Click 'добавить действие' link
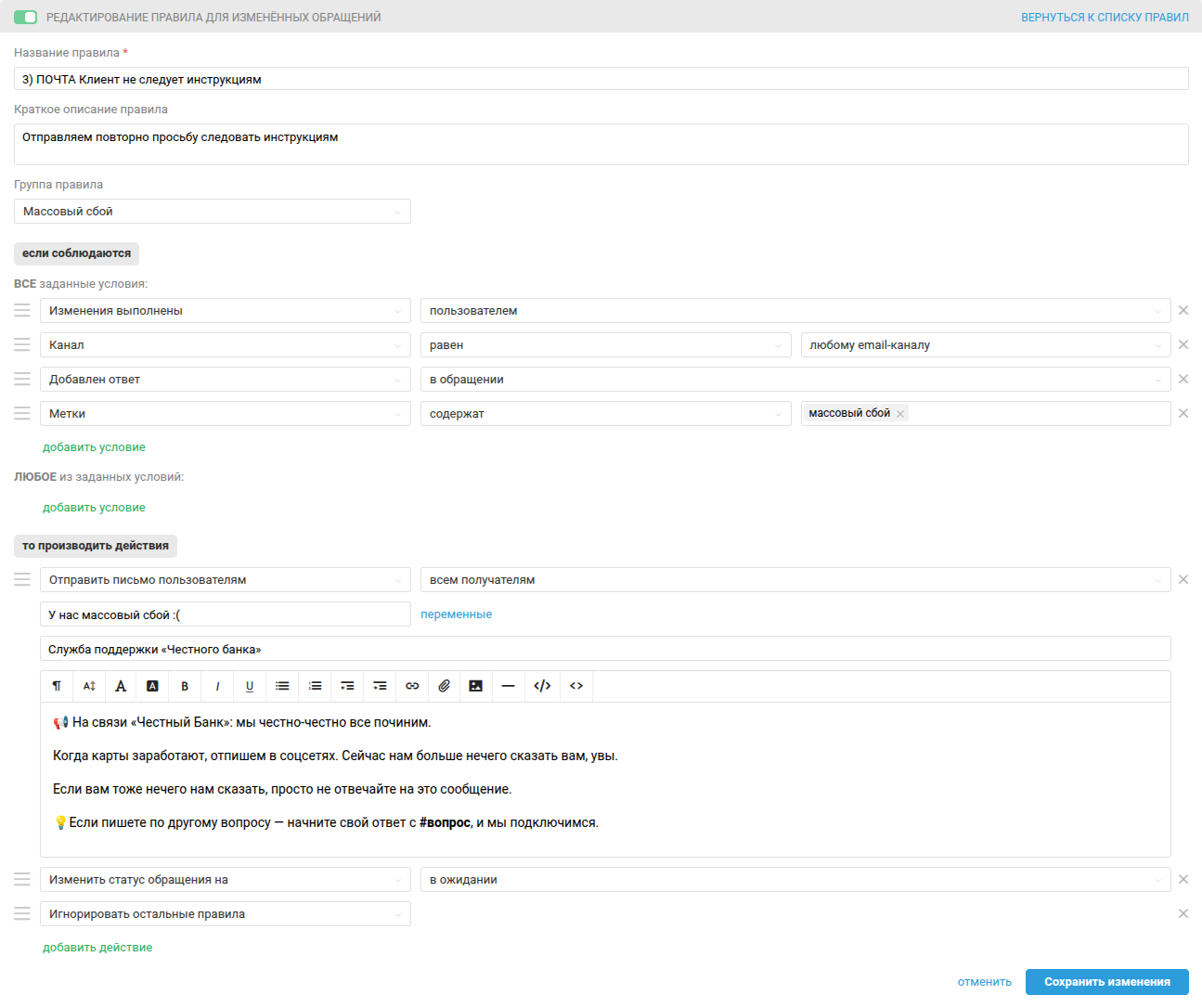The height and width of the screenshot is (1008, 1202). [97, 948]
